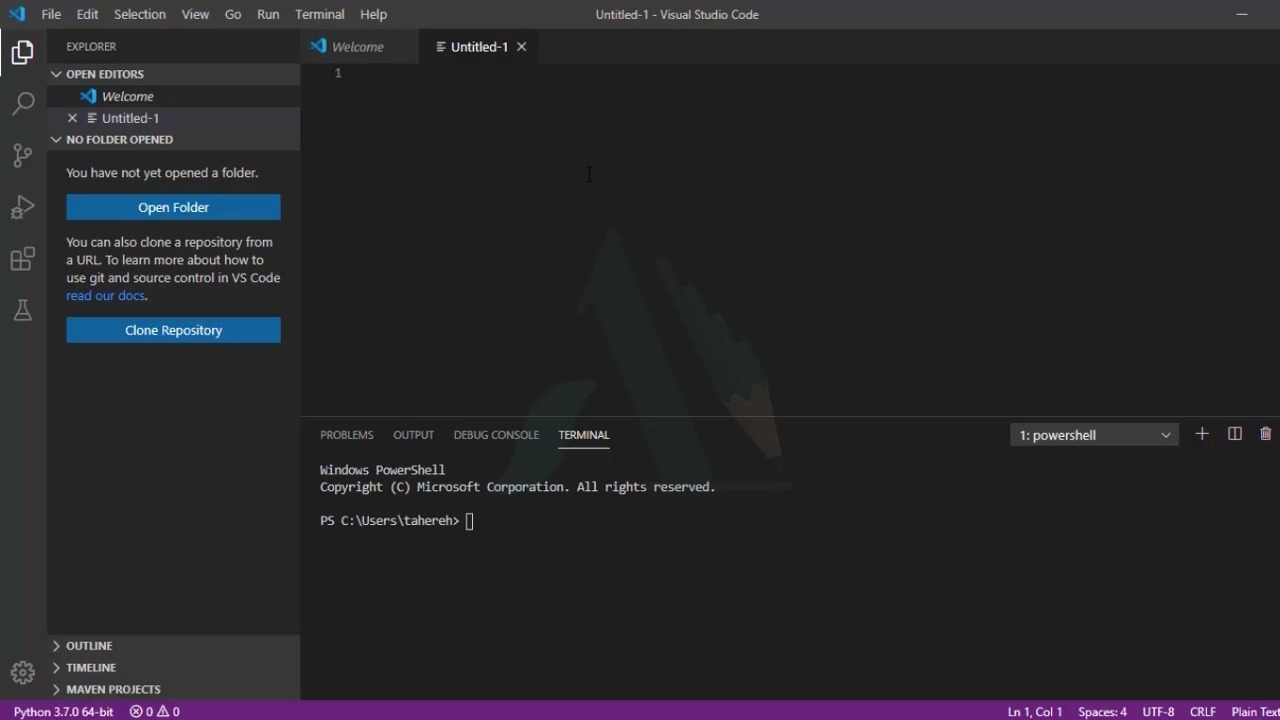Open the Search view in activity bar
The height and width of the screenshot is (720, 1280).
pyautogui.click(x=22, y=103)
